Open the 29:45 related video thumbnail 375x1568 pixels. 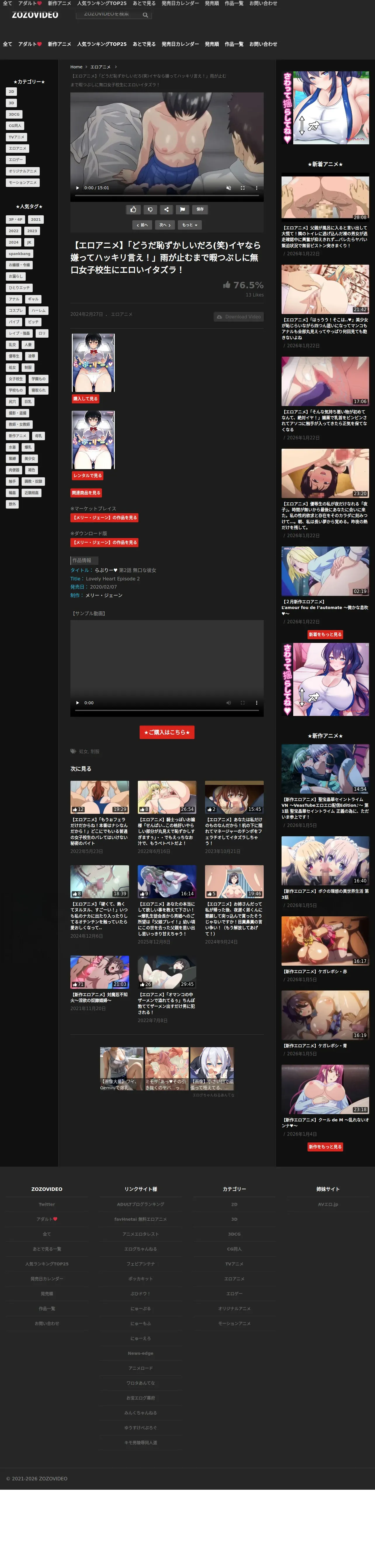pos(166,972)
